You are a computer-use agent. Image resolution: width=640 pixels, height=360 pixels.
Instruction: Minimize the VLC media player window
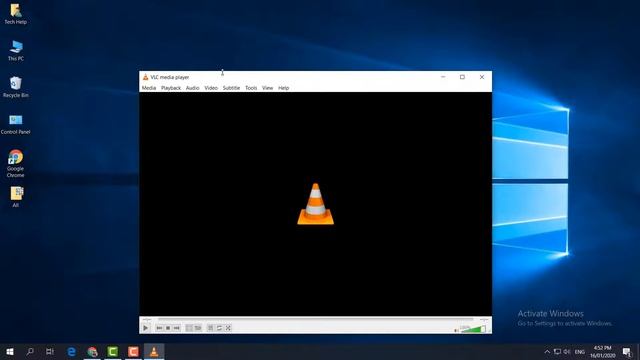tap(443, 77)
